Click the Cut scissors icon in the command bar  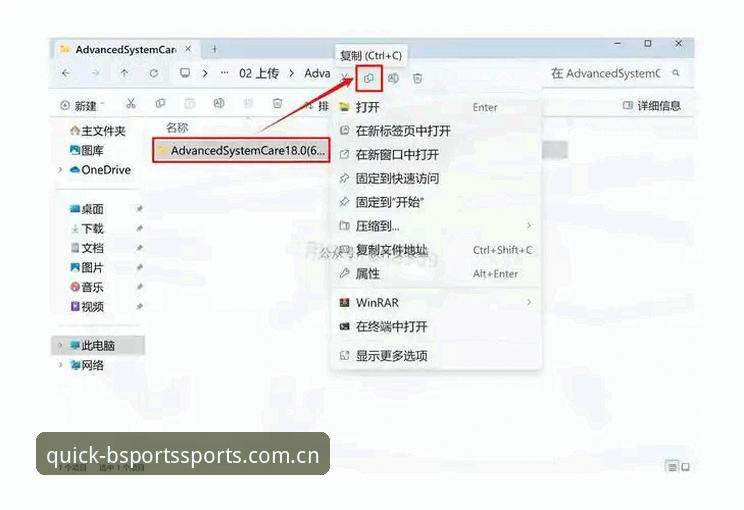click(x=131, y=103)
